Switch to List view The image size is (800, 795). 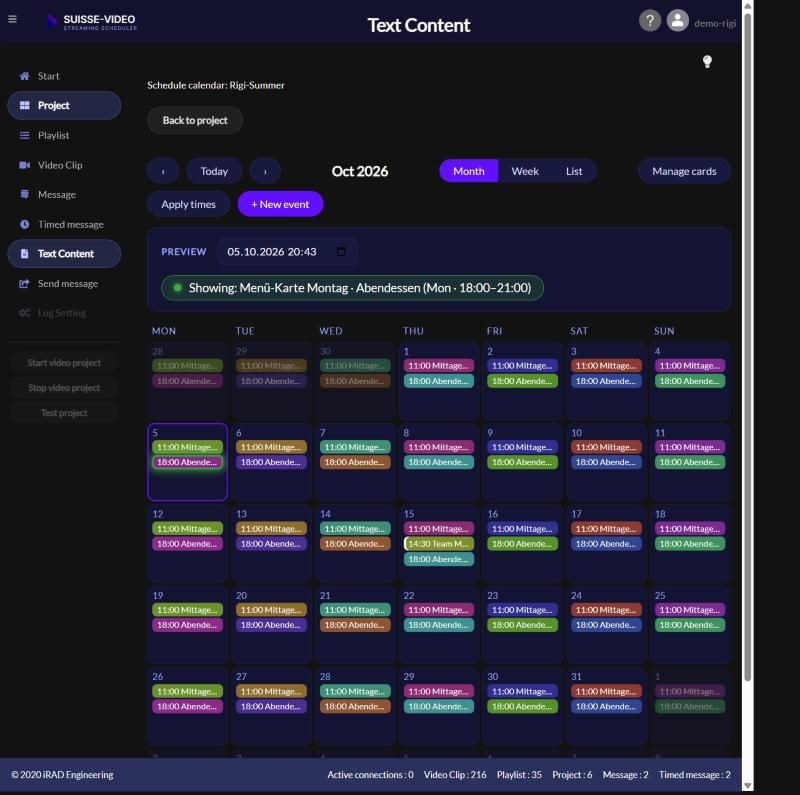(574, 171)
